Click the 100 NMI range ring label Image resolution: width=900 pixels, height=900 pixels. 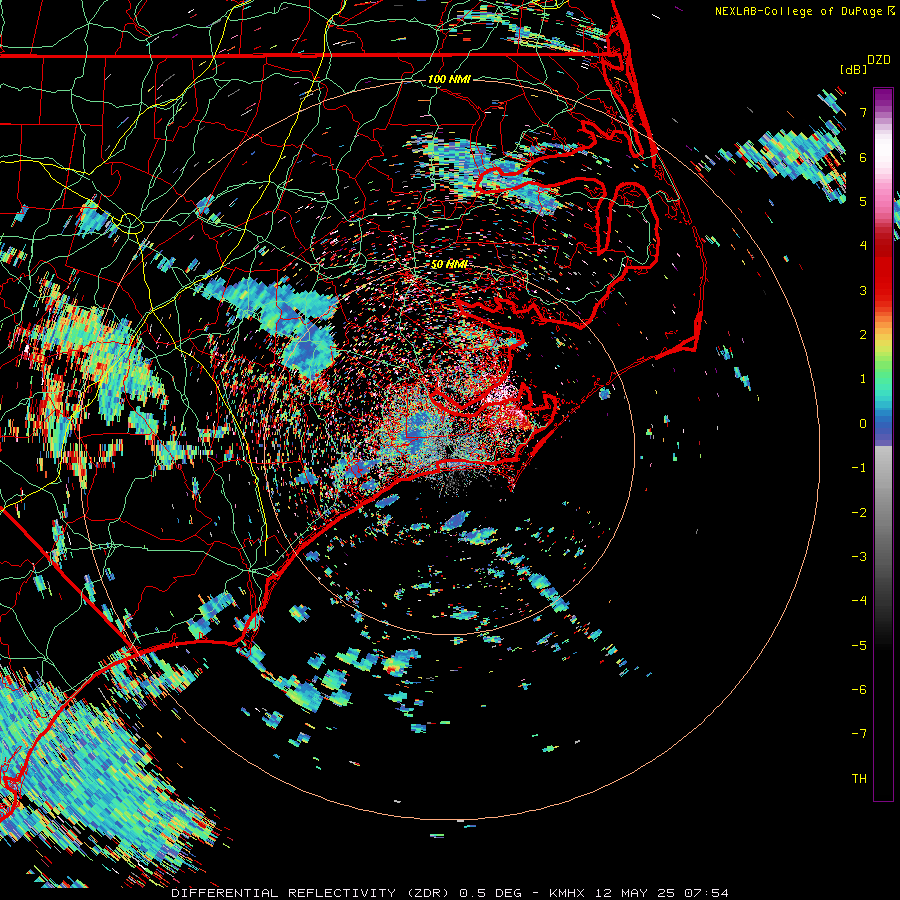coord(449,79)
